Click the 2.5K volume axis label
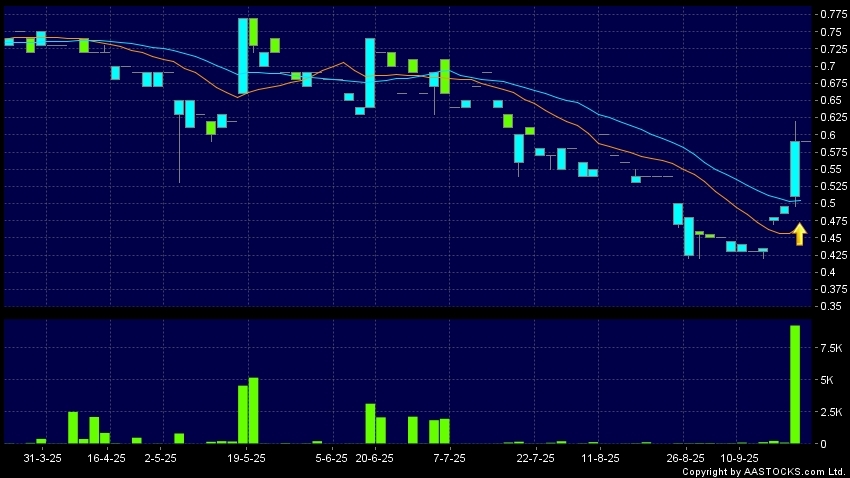This screenshot has height=478, width=850. click(x=832, y=412)
